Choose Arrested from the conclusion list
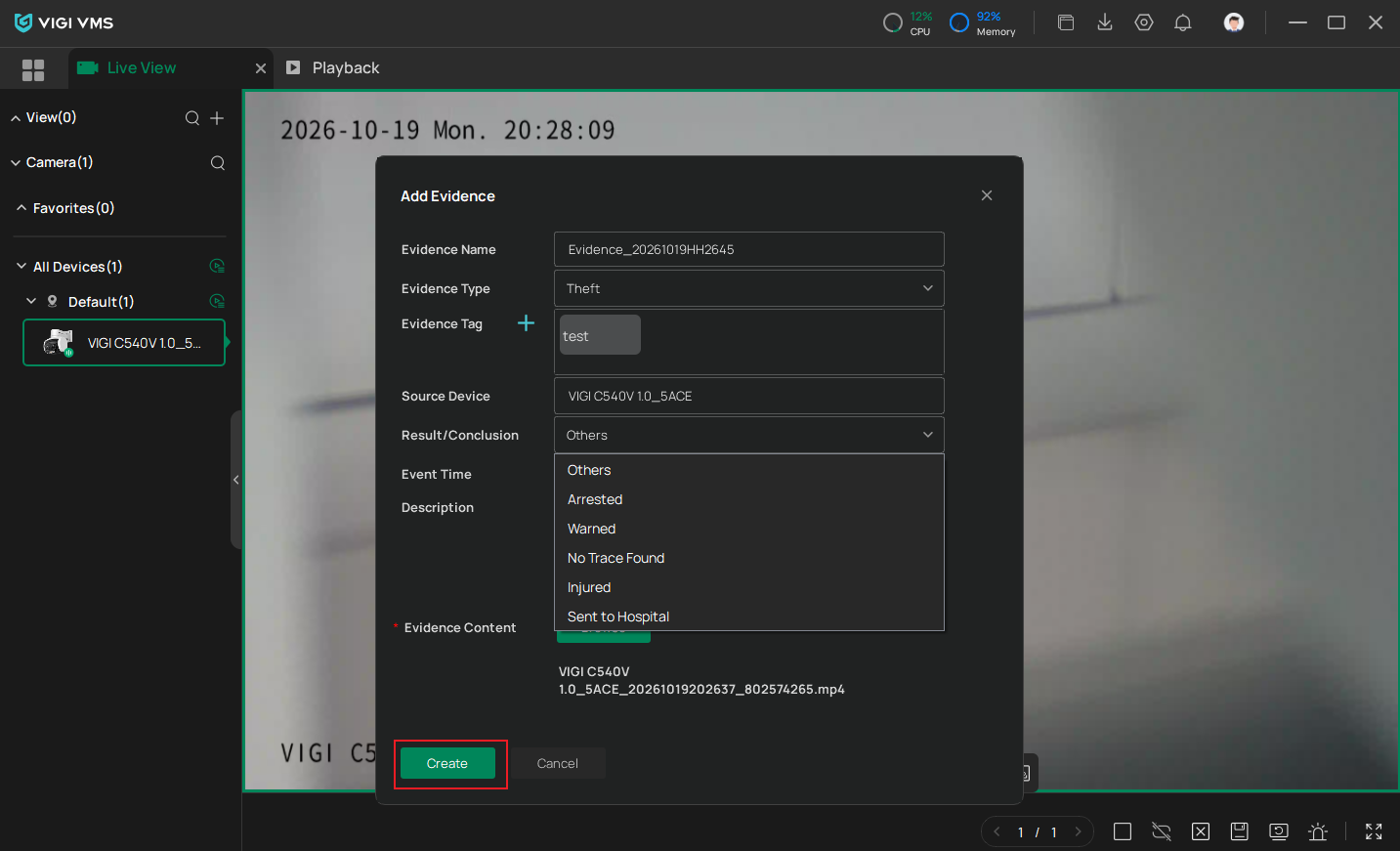1400x851 pixels. (749, 499)
